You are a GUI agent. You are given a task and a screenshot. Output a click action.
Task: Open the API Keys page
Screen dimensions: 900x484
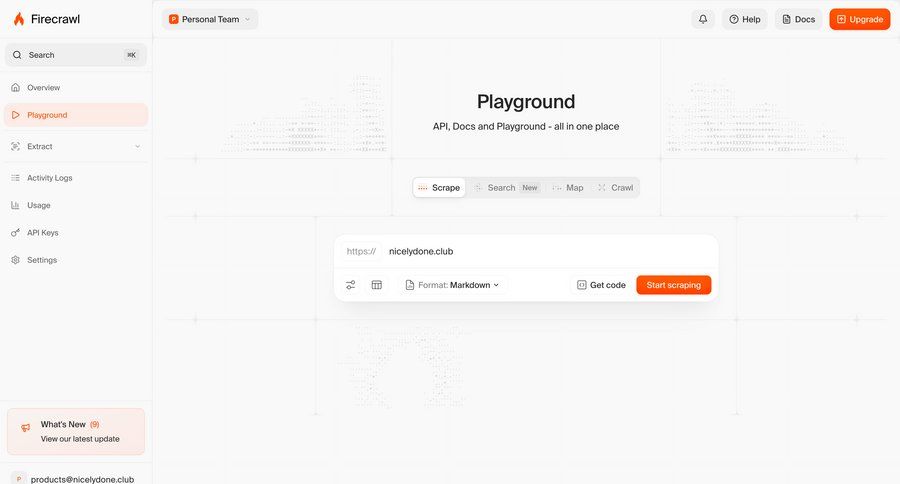click(42, 233)
